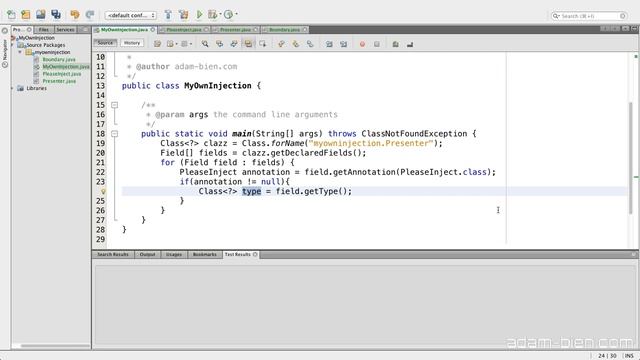Click the editor vertical scrollbar
640x360 pixels.
pos(631,158)
